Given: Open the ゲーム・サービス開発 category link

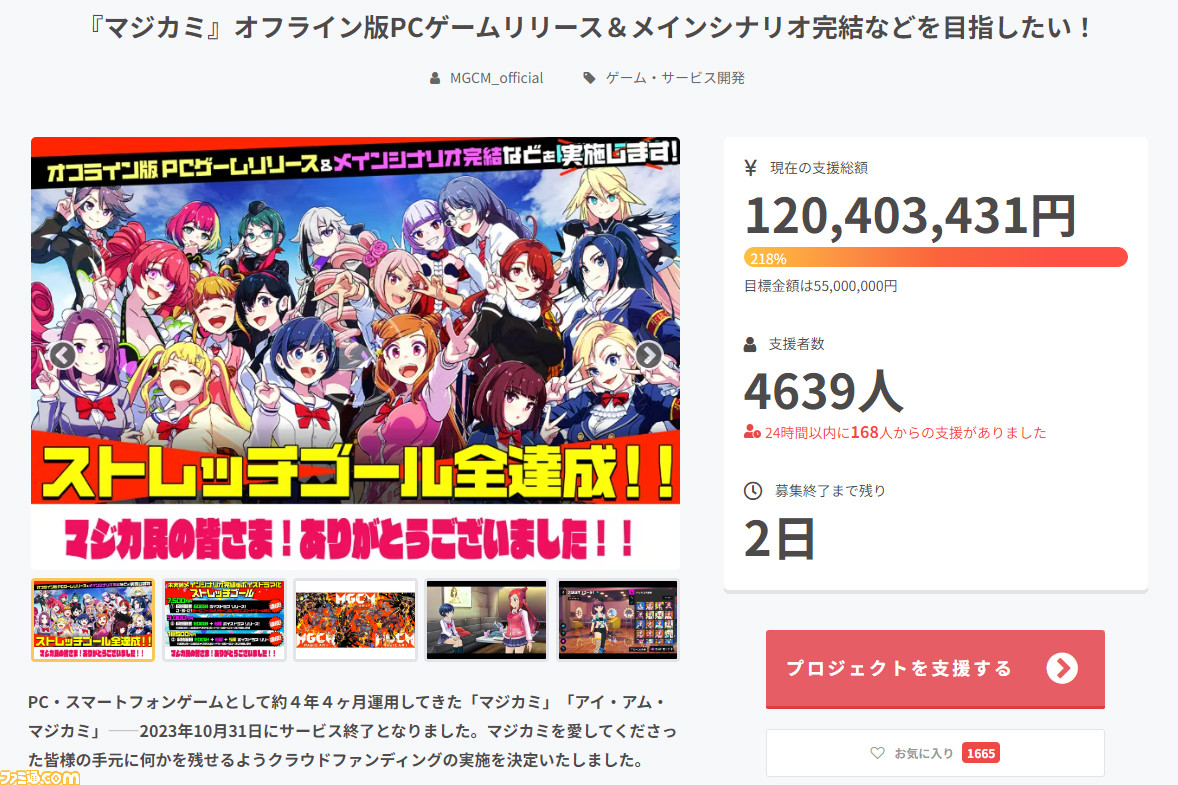Looking at the screenshot, I should (675, 78).
